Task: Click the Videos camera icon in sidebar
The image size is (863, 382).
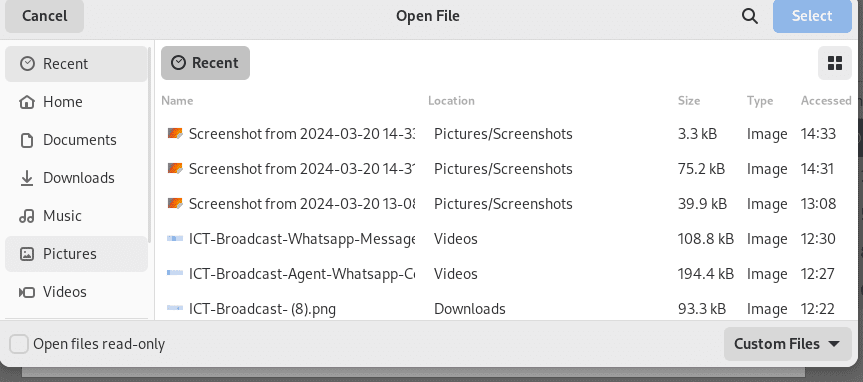Action: point(27,292)
